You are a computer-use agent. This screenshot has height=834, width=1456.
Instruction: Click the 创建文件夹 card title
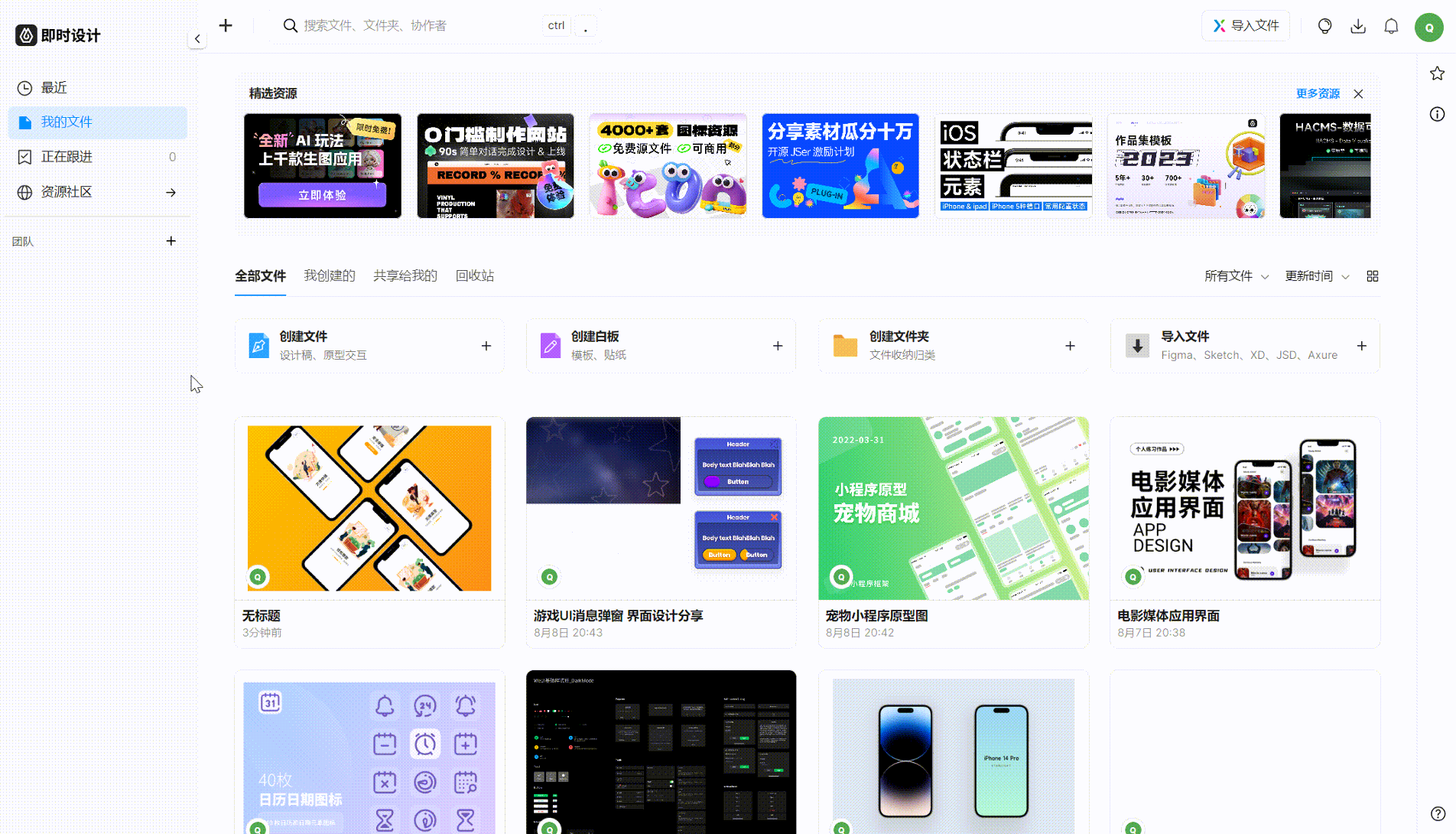[899, 337]
